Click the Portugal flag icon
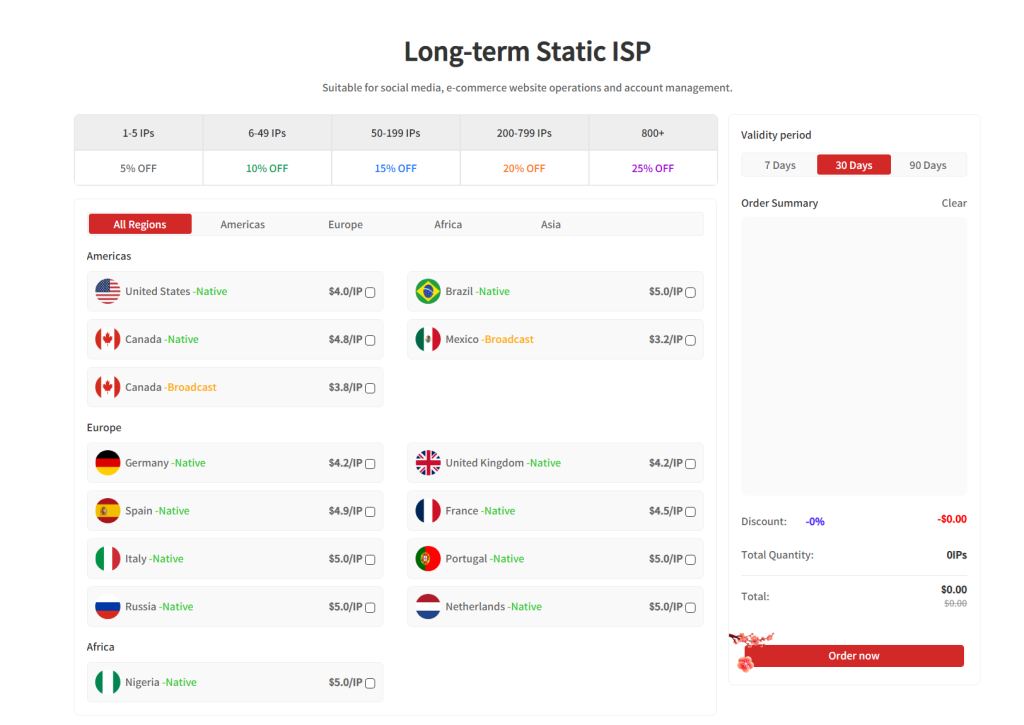 [x=428, y=559]
